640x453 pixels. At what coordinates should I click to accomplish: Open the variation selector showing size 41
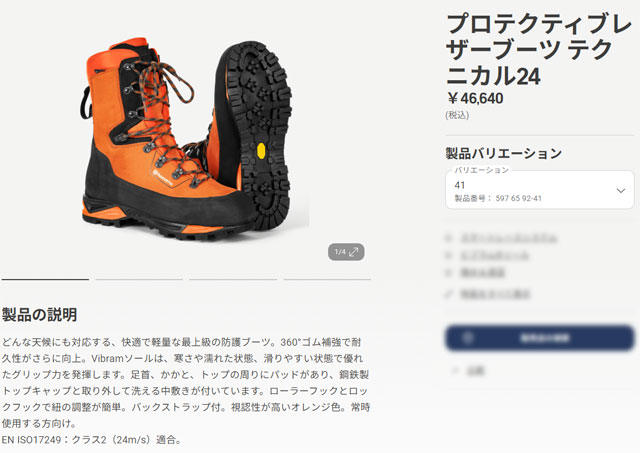(540, 190)
